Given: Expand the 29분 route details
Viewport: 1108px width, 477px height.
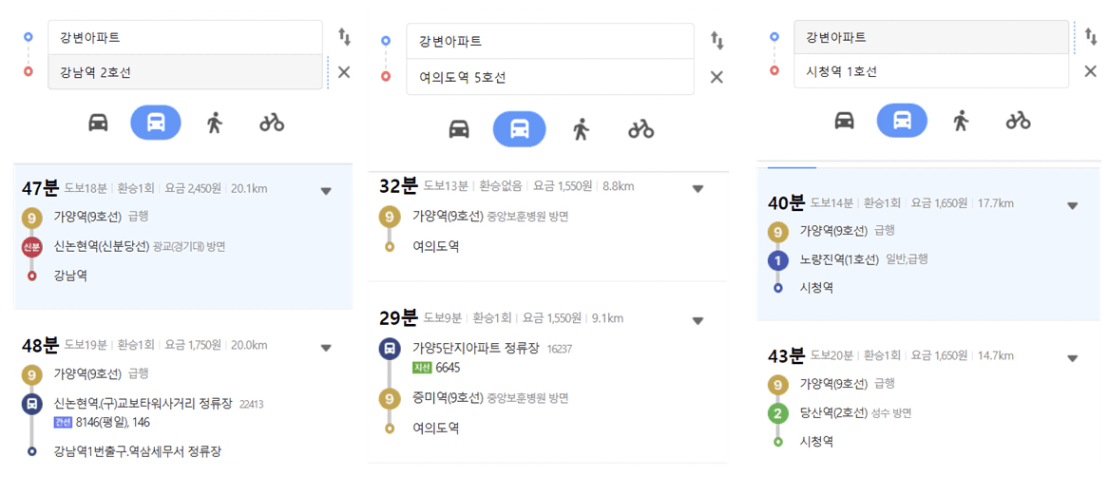Looking at the screenshot, I should tap(698, 320).
